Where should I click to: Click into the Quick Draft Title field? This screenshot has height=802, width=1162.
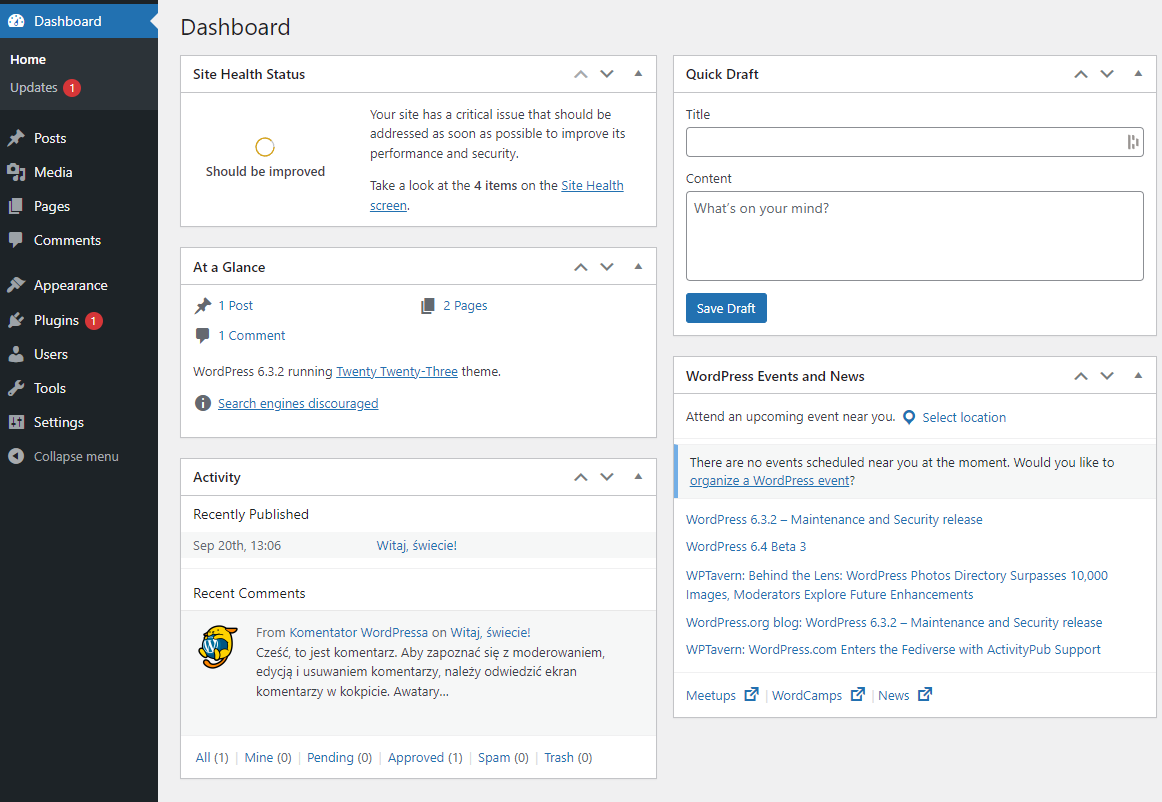(x=914, y=142)
